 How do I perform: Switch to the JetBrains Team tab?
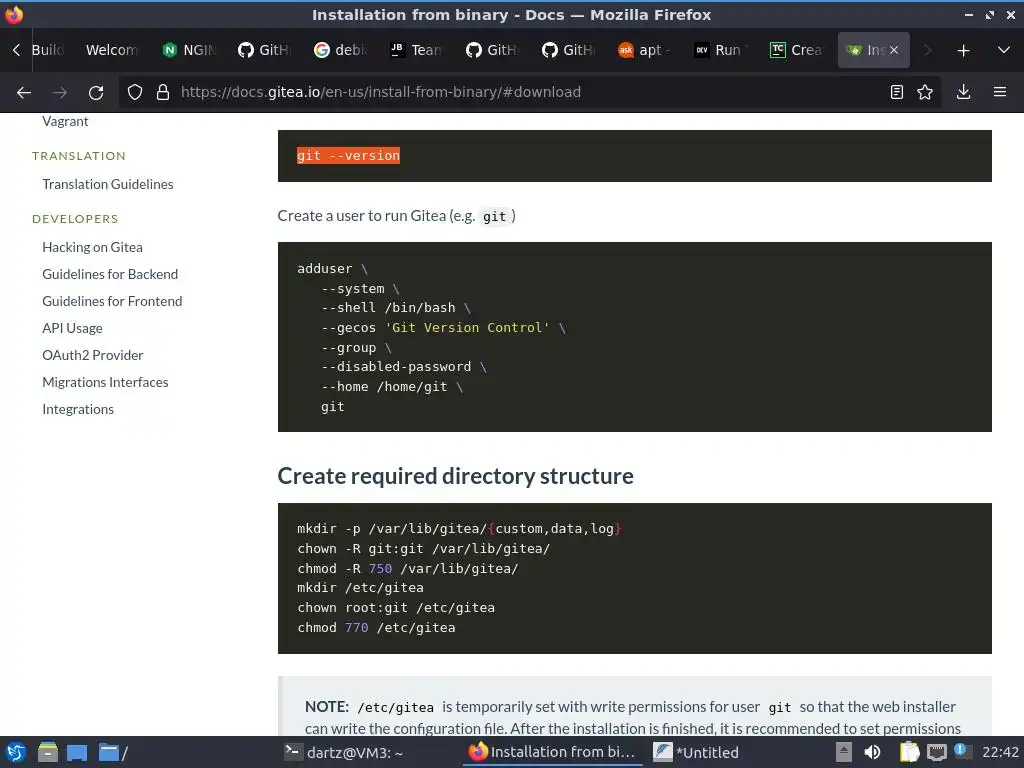pyautogui.click(x=416, y=50)
